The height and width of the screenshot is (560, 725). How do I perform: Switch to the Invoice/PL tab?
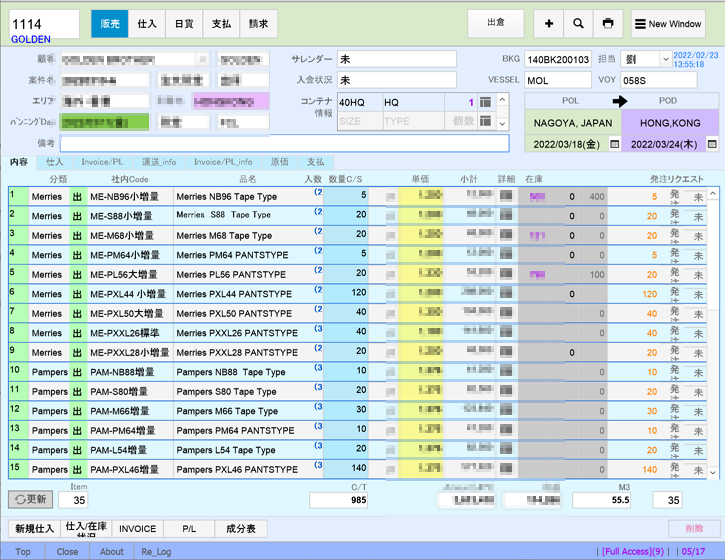click(x=103, y=162)
